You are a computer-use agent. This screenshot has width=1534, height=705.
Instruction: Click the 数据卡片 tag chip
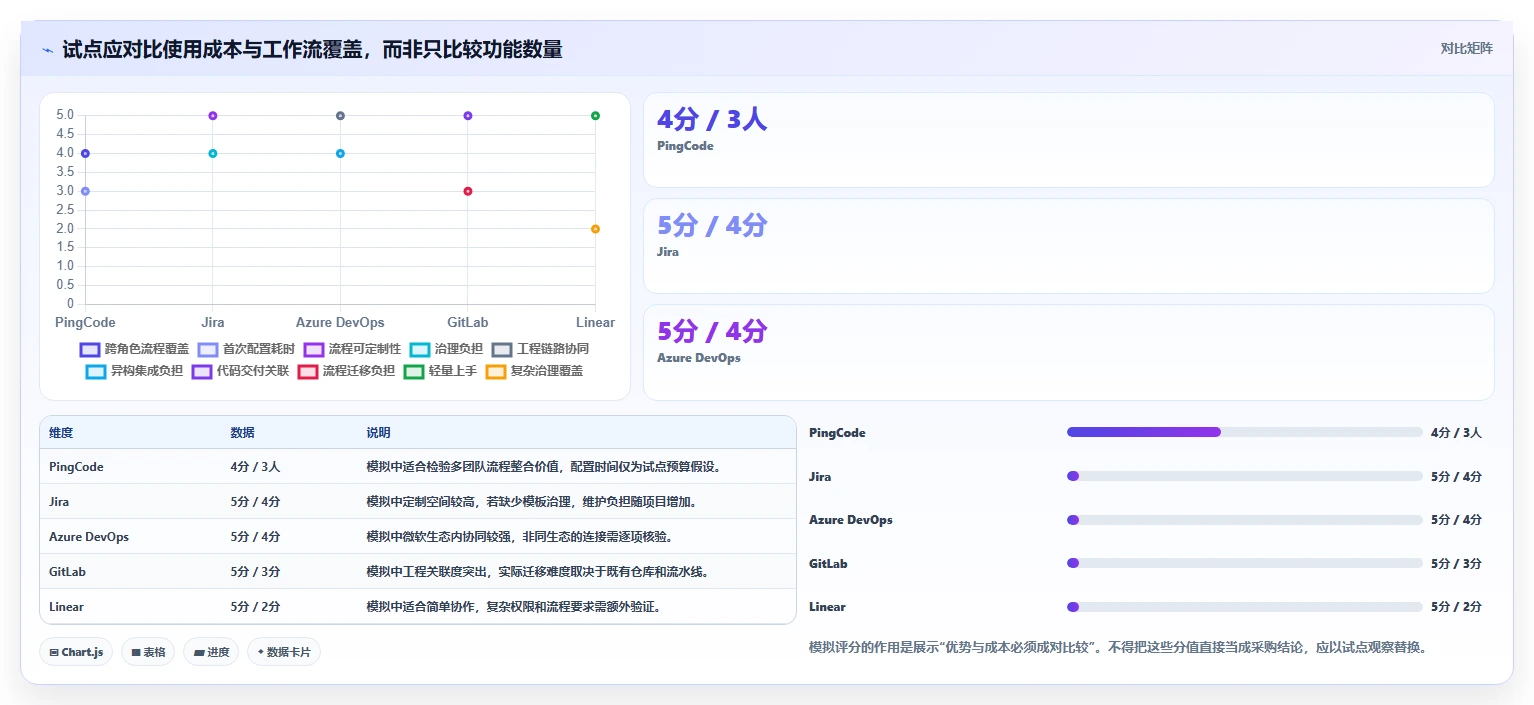pos(284,652)
